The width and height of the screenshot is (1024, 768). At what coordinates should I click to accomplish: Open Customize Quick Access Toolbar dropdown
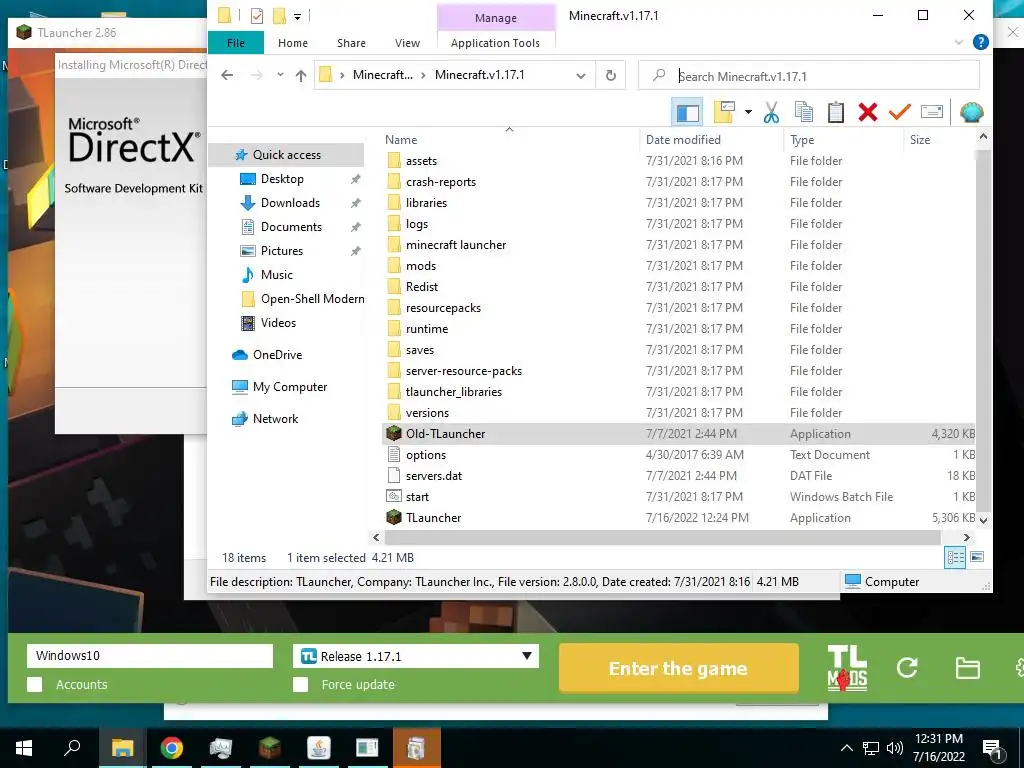pyautogui.click(x=297, y=16)
